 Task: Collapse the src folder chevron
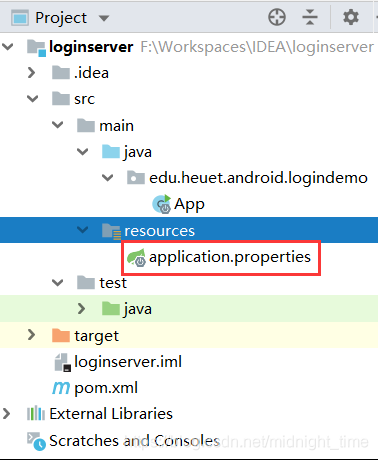[32, 99]
